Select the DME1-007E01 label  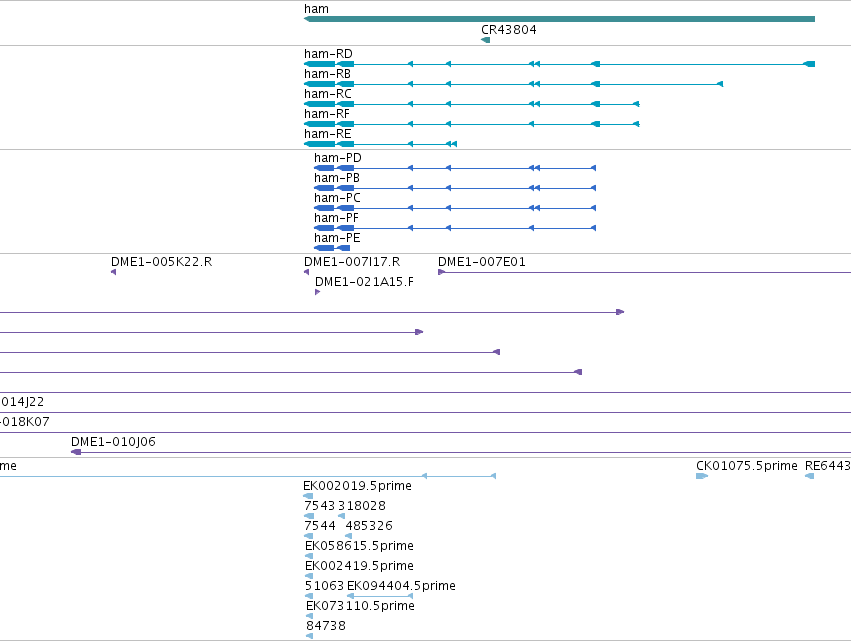pos(481,262)
